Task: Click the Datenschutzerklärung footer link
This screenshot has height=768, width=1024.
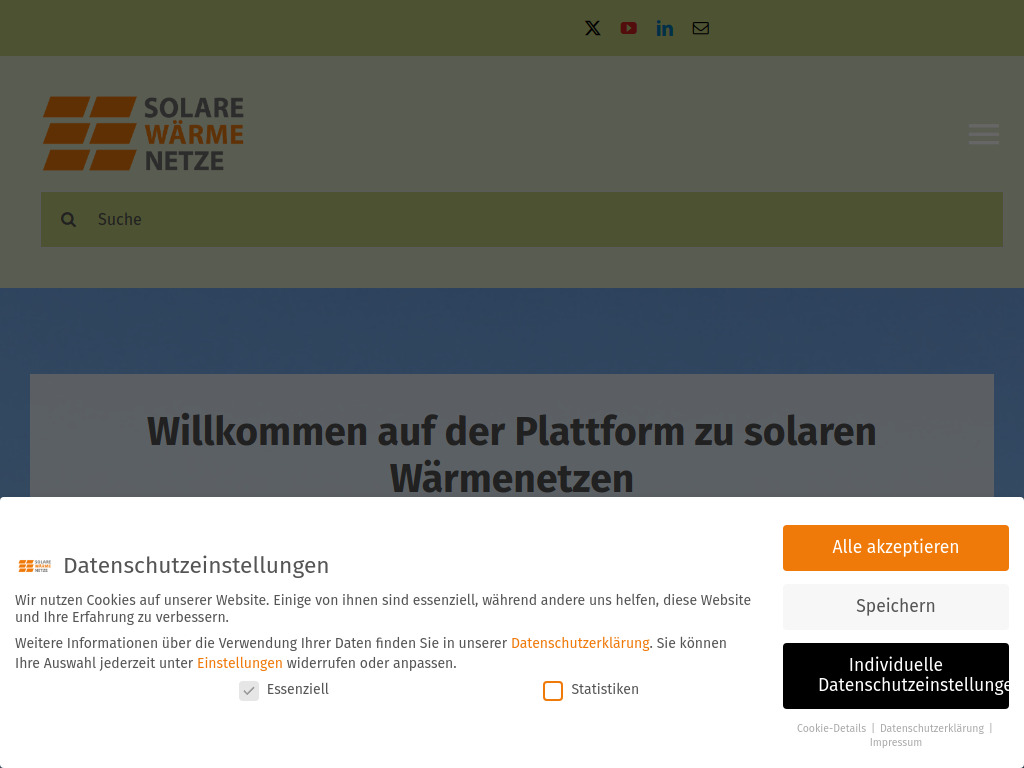Action: click(931, 728)
